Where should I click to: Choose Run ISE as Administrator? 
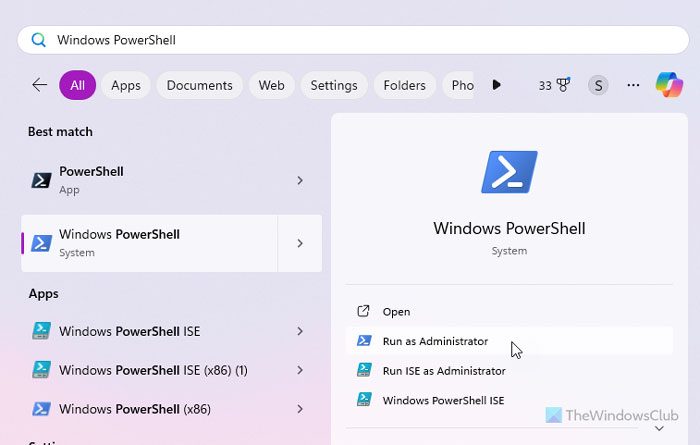click(509, 370)
